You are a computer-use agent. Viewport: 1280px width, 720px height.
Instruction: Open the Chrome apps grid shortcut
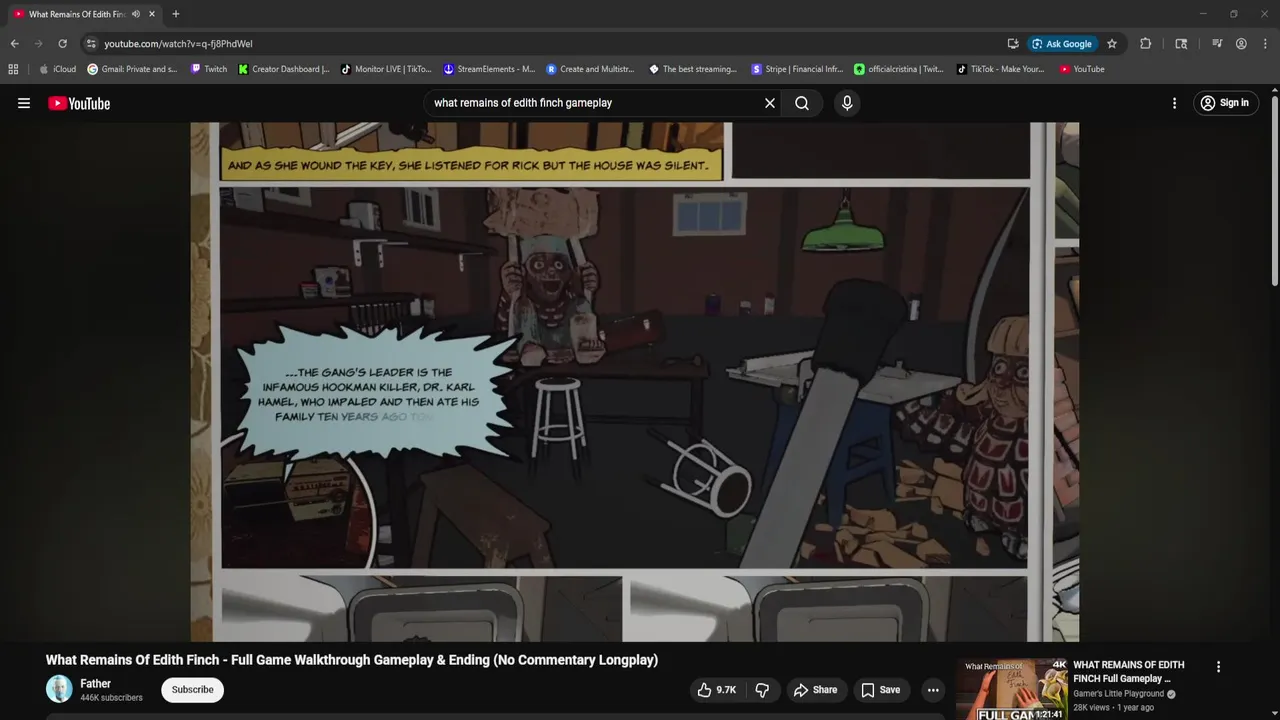[13, 69]
